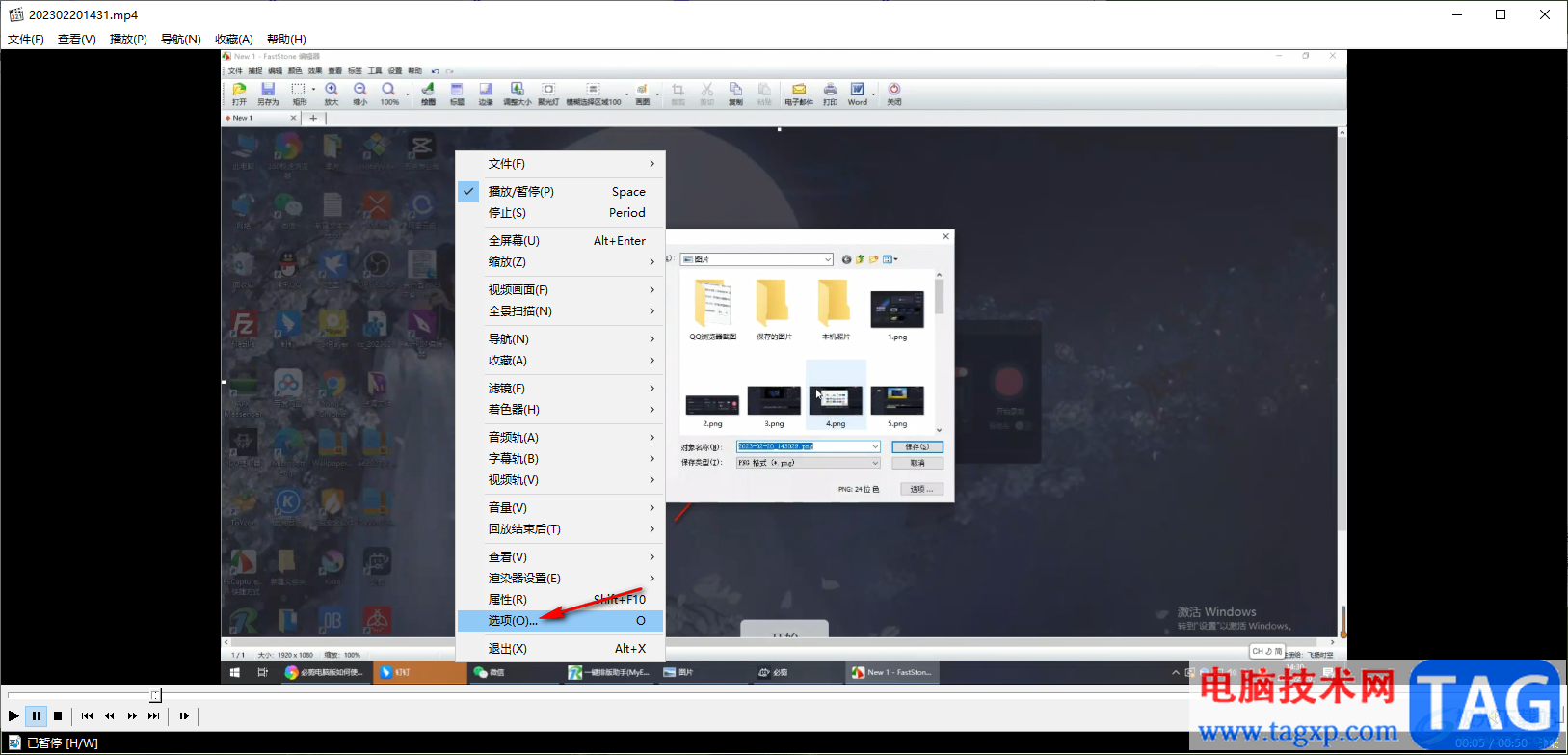1568x755 pixels.
Task: Click the fast-forward (increase speed) button
Action: [132, 715]
